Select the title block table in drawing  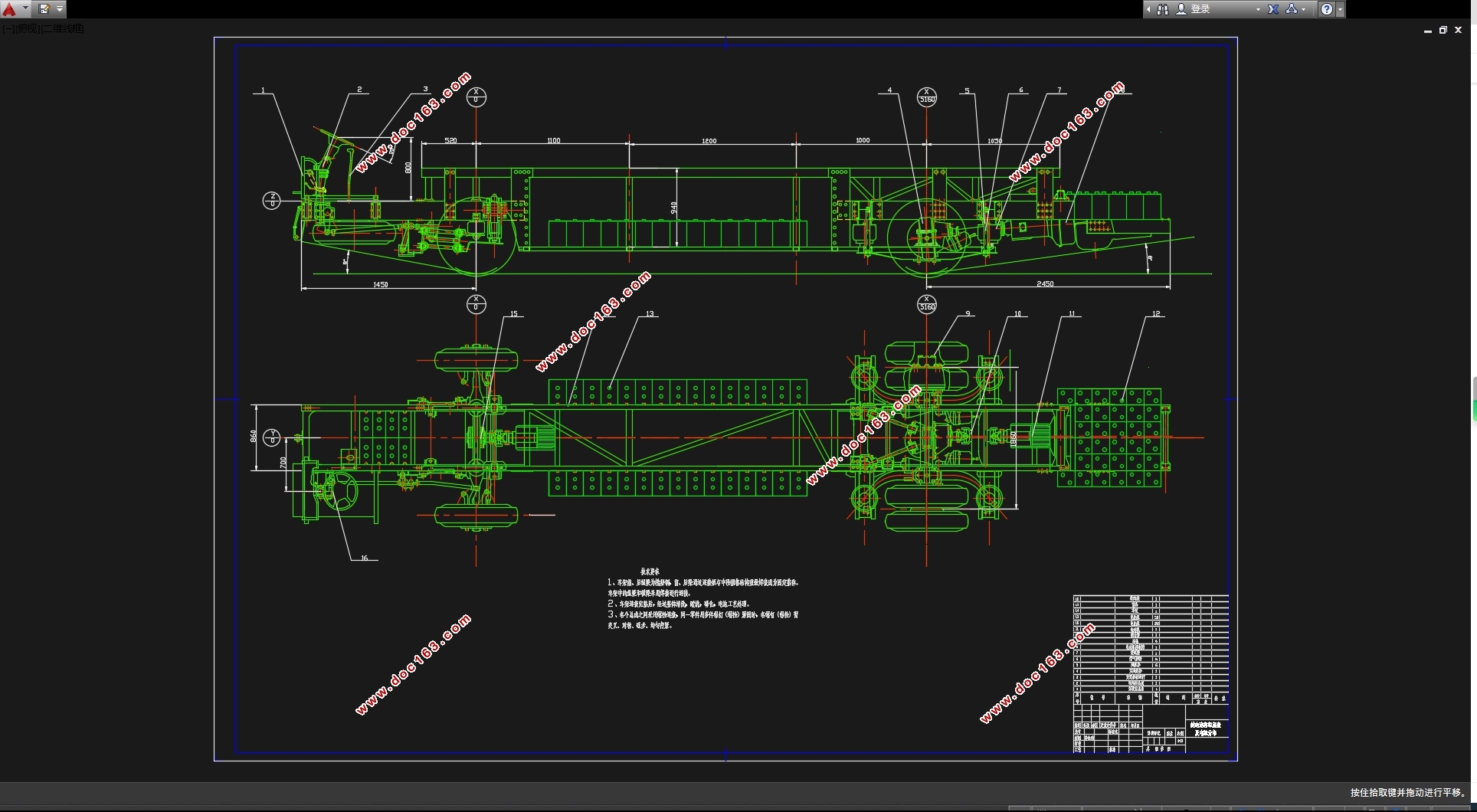[1151, 673]
